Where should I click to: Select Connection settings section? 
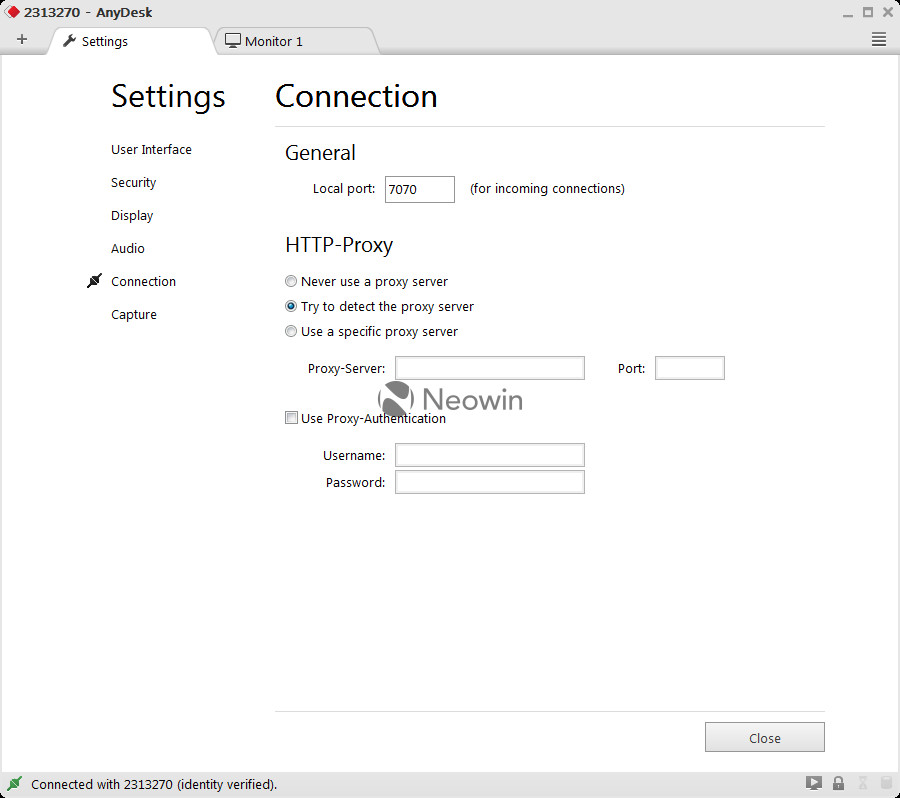coord(143,281)
